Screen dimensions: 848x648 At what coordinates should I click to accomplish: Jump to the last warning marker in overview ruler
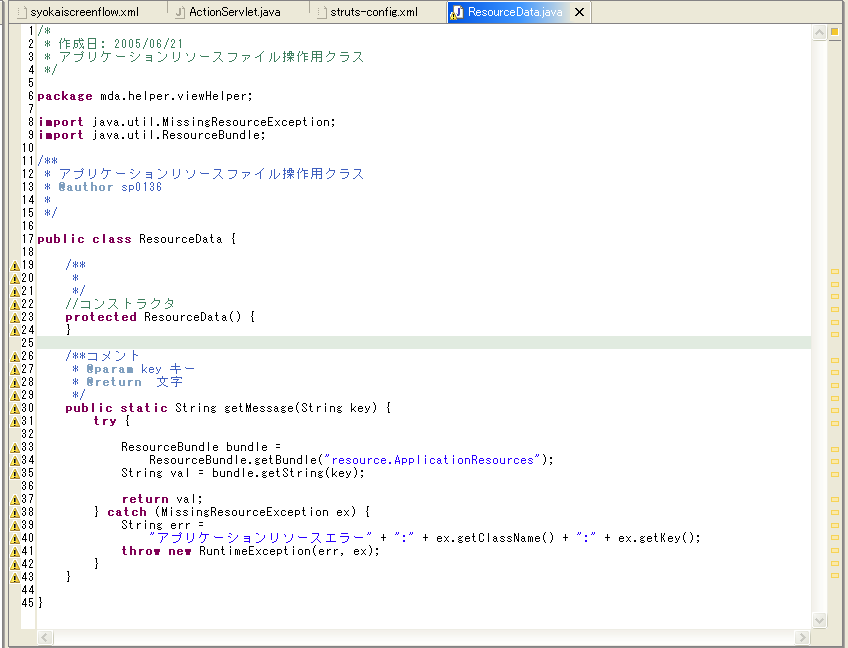(x=834, y=576)
